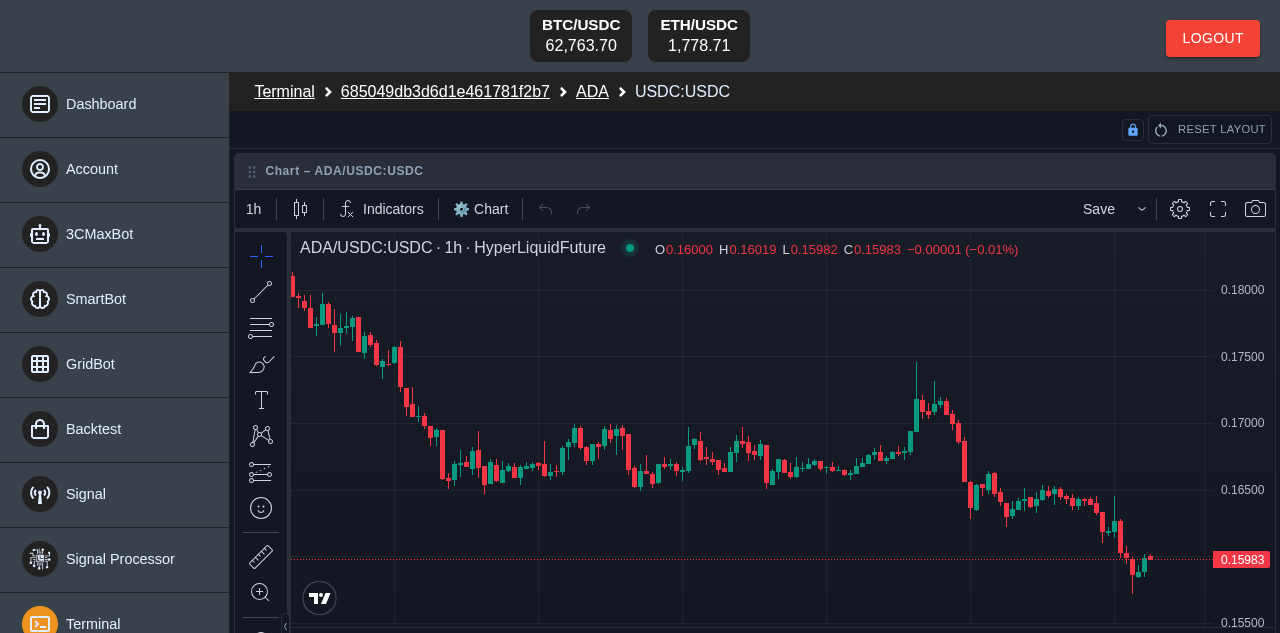The image size is (1280, 633).
Task: Open Backtest in the sidebar
Action: click(114, 429)
